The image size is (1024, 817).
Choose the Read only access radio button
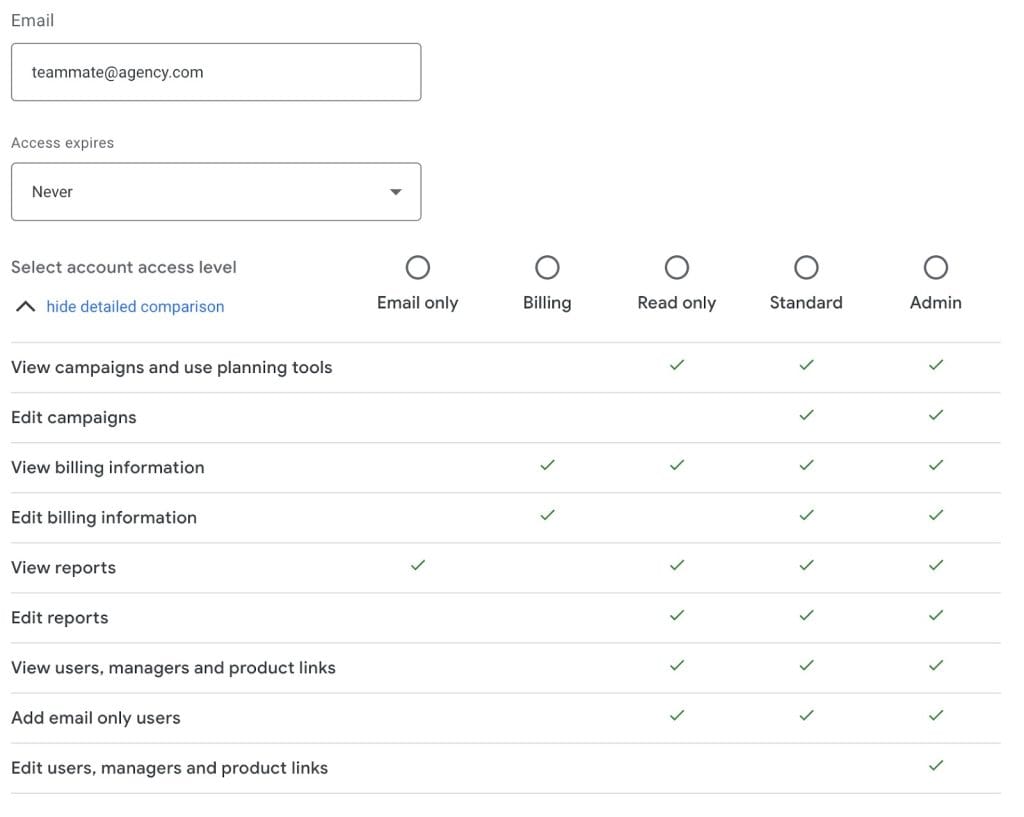point(677,267)
